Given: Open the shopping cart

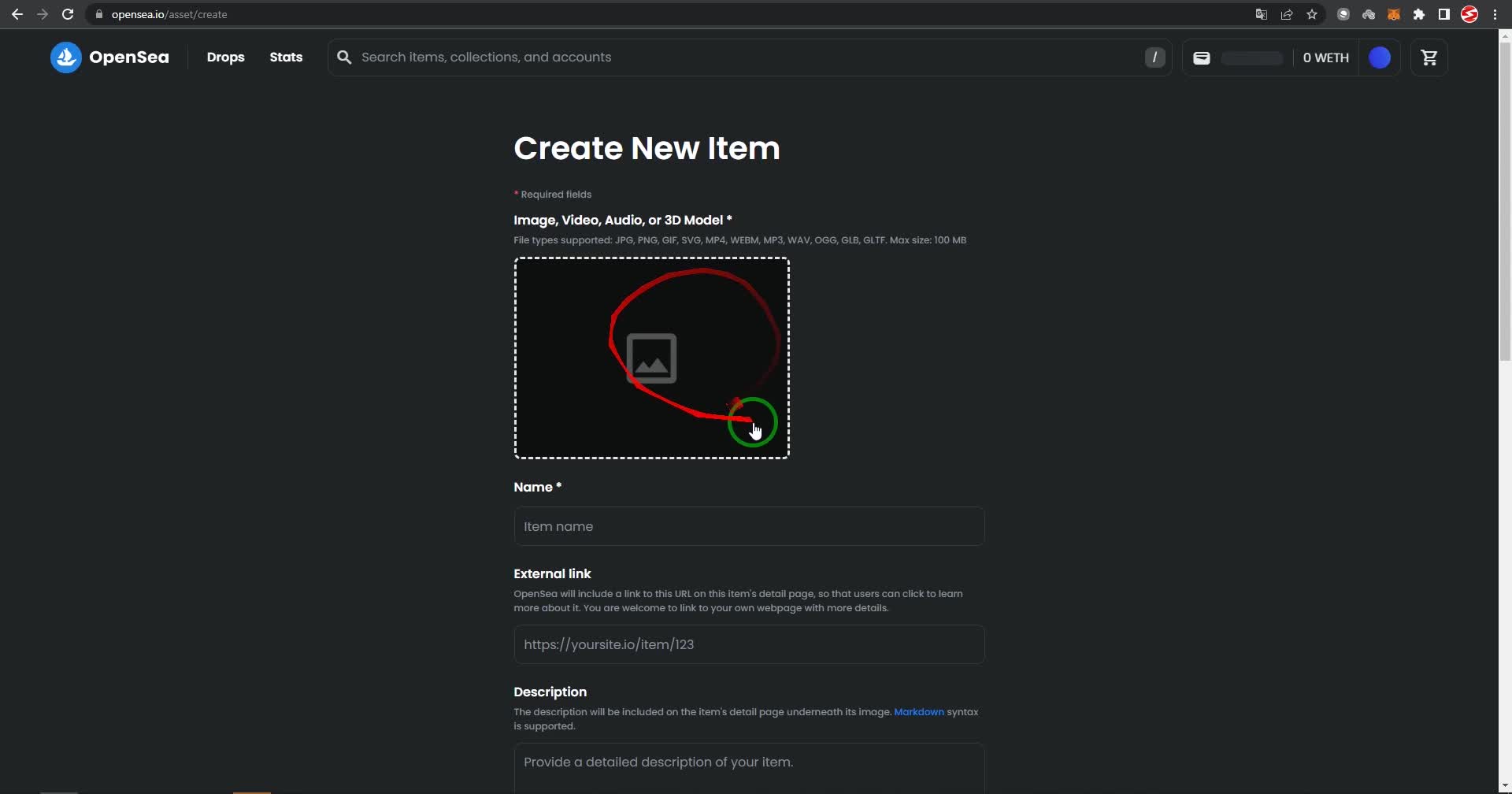Looking at the screenshot, I should (x=1429, y=58).
